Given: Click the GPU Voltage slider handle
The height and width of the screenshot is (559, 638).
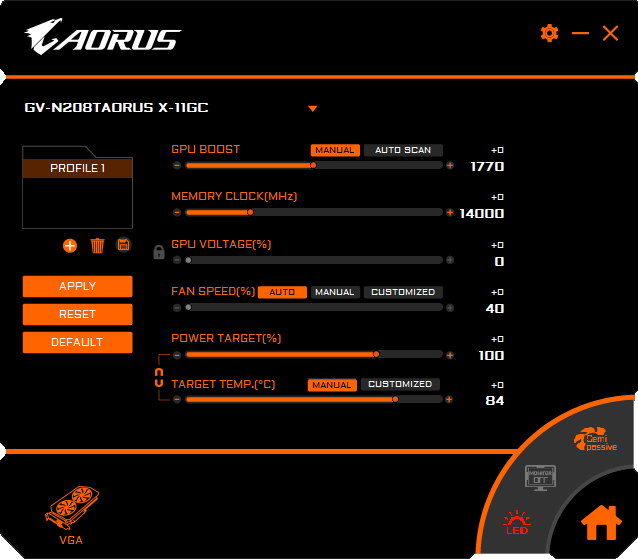Looking at the screenshot, I should 188,260.
